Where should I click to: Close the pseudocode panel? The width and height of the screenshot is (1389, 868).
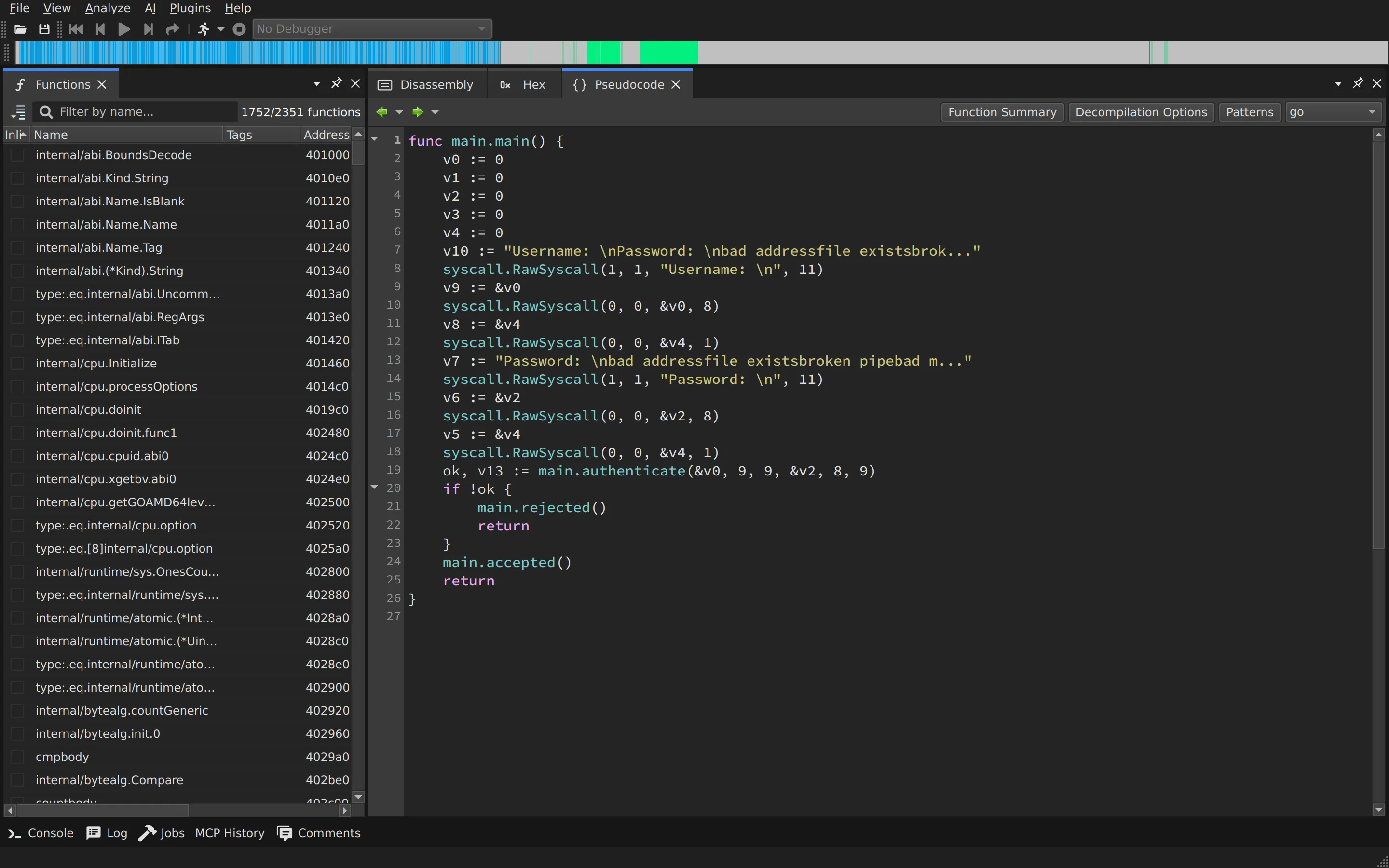[1377, 83]
